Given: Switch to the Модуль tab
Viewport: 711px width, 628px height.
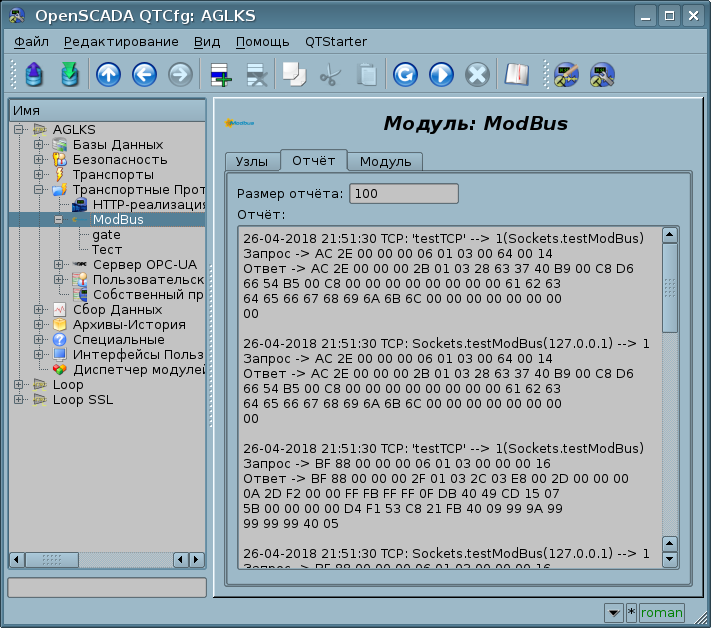Looking at the screenshot, I should [385, 162].
